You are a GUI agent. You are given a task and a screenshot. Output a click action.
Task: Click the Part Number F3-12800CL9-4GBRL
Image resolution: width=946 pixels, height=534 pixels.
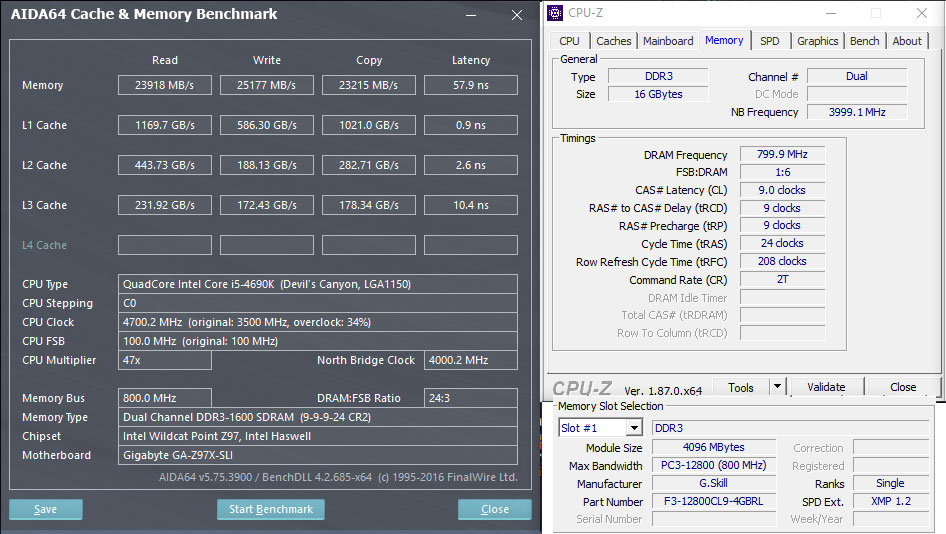pos(714,501)
